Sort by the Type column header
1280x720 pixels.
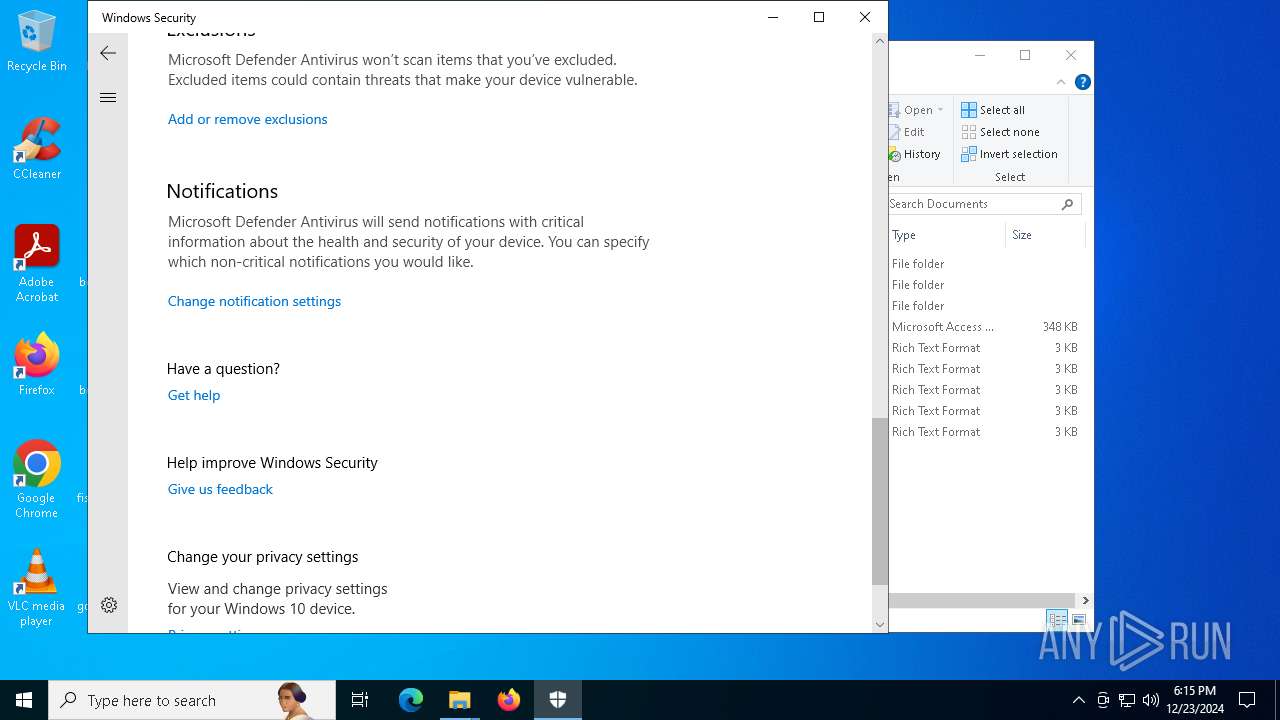click(947, 235)
